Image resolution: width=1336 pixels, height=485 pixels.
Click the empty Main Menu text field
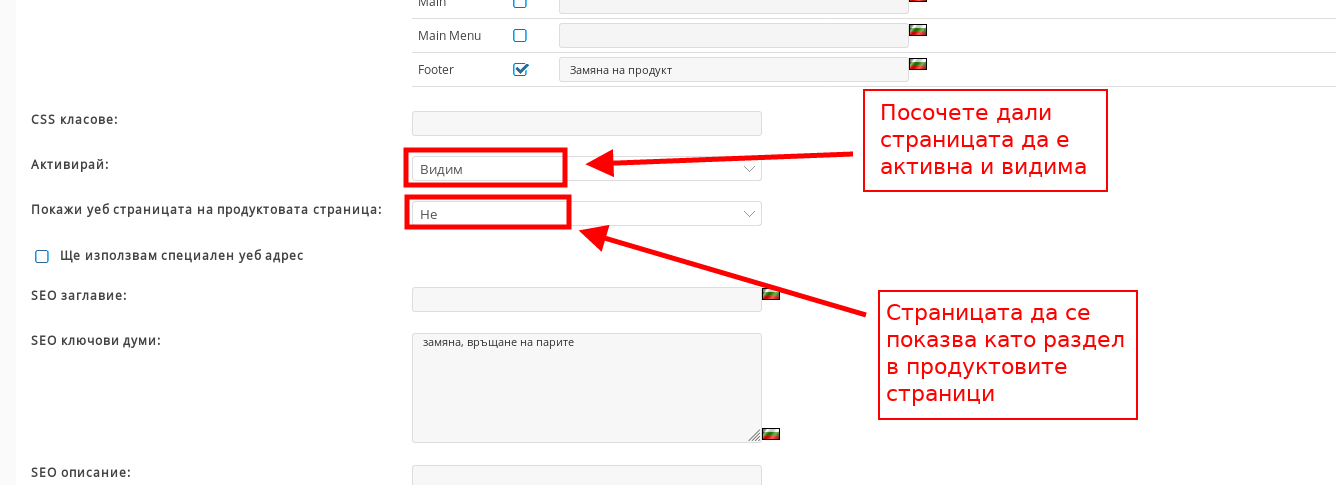[733, 36]
